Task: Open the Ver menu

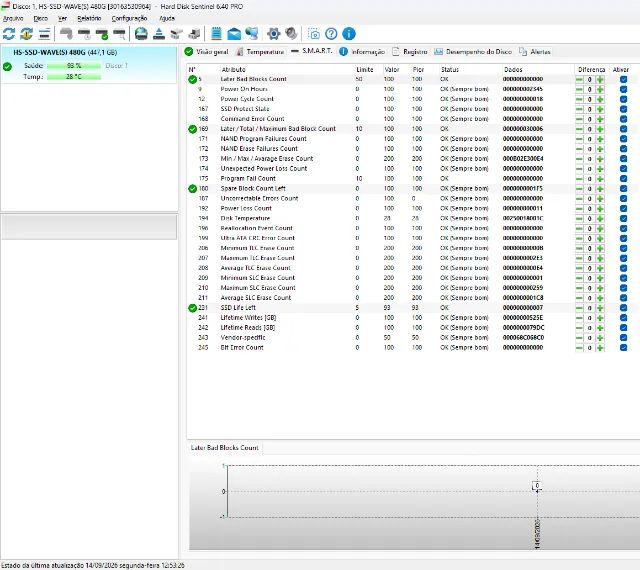Action: click(62, 18)
